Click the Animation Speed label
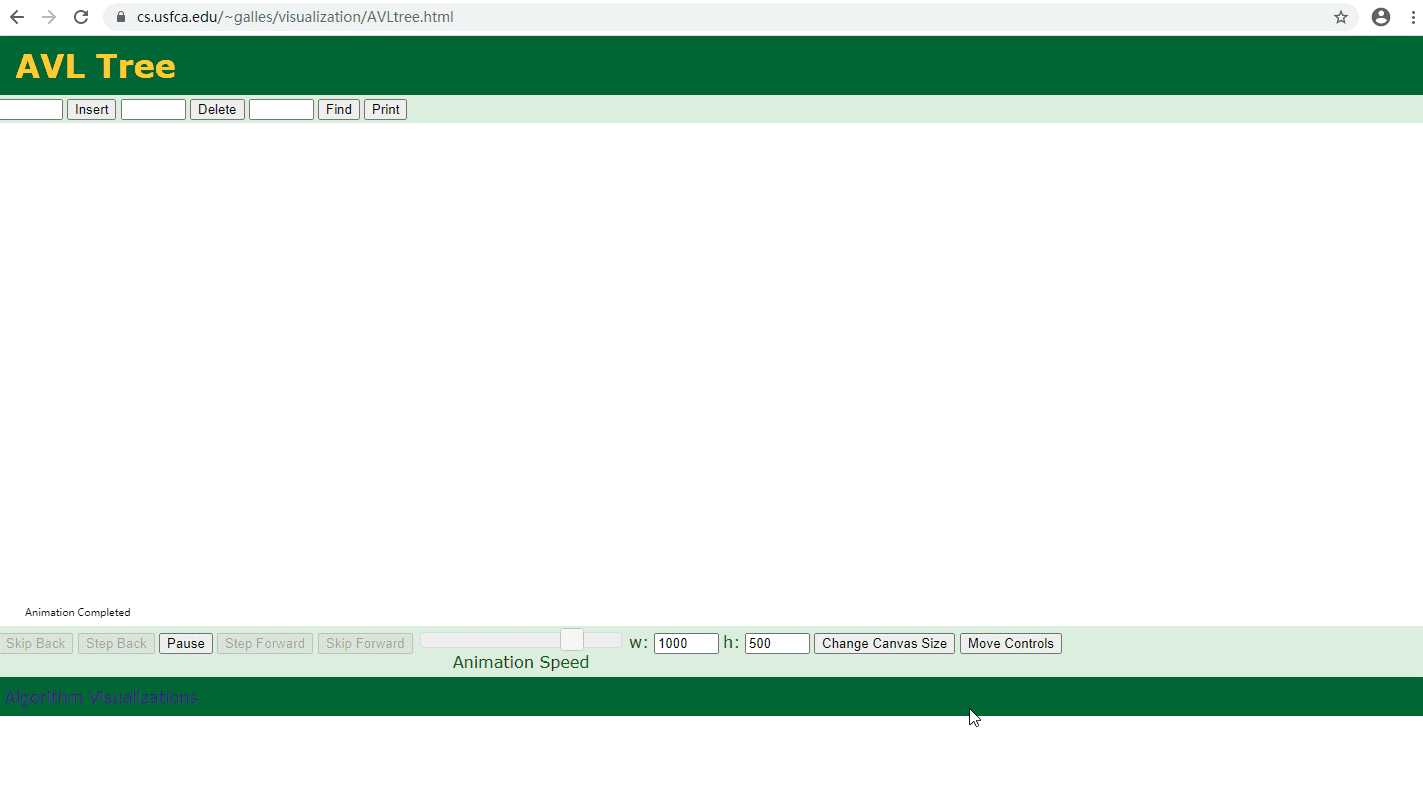Image resolution: width=1423 pixels, height=810 pixels. tap(521, 662)
